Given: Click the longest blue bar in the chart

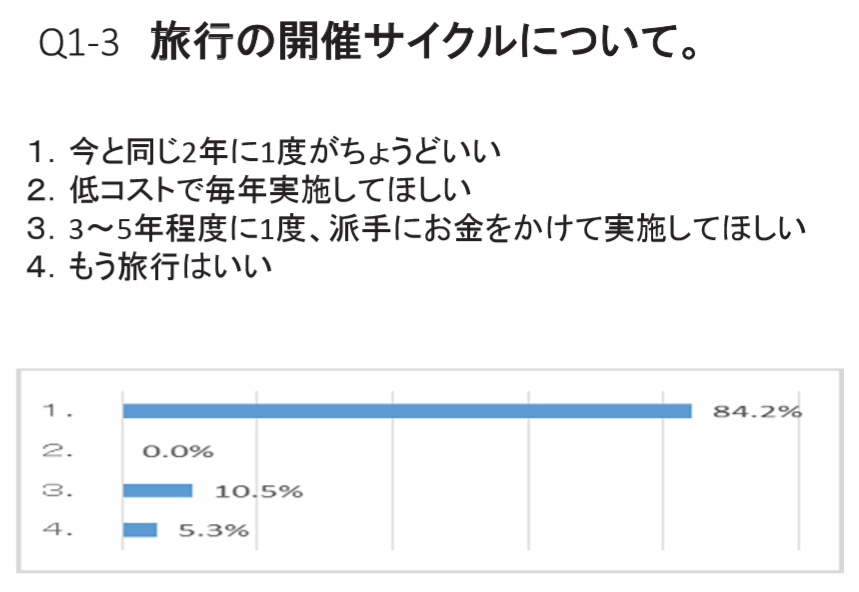Looking at the screenshot, I should click(406, 411).
